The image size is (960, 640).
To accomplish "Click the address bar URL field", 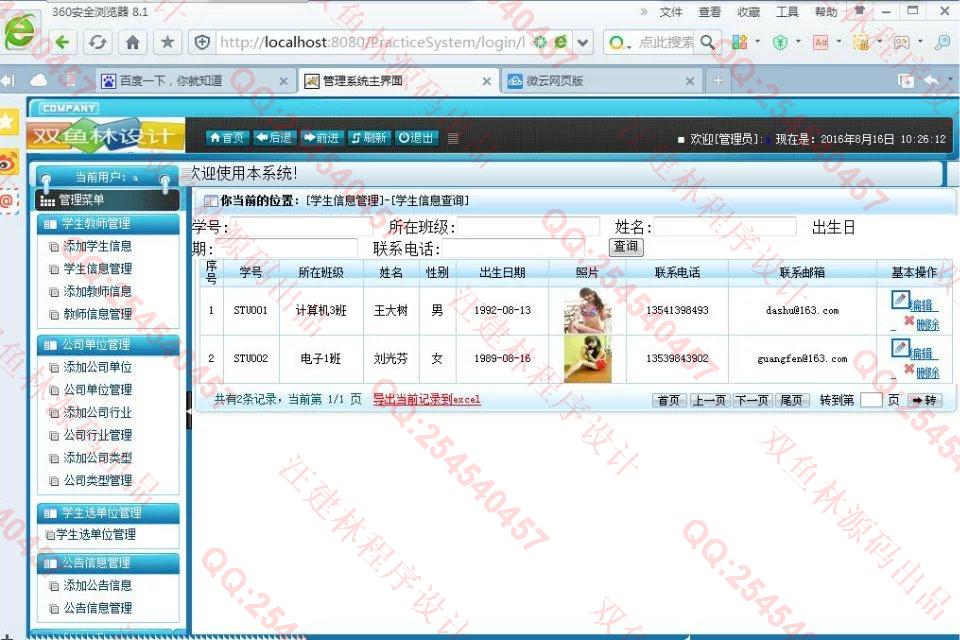I will pos(372,42).
